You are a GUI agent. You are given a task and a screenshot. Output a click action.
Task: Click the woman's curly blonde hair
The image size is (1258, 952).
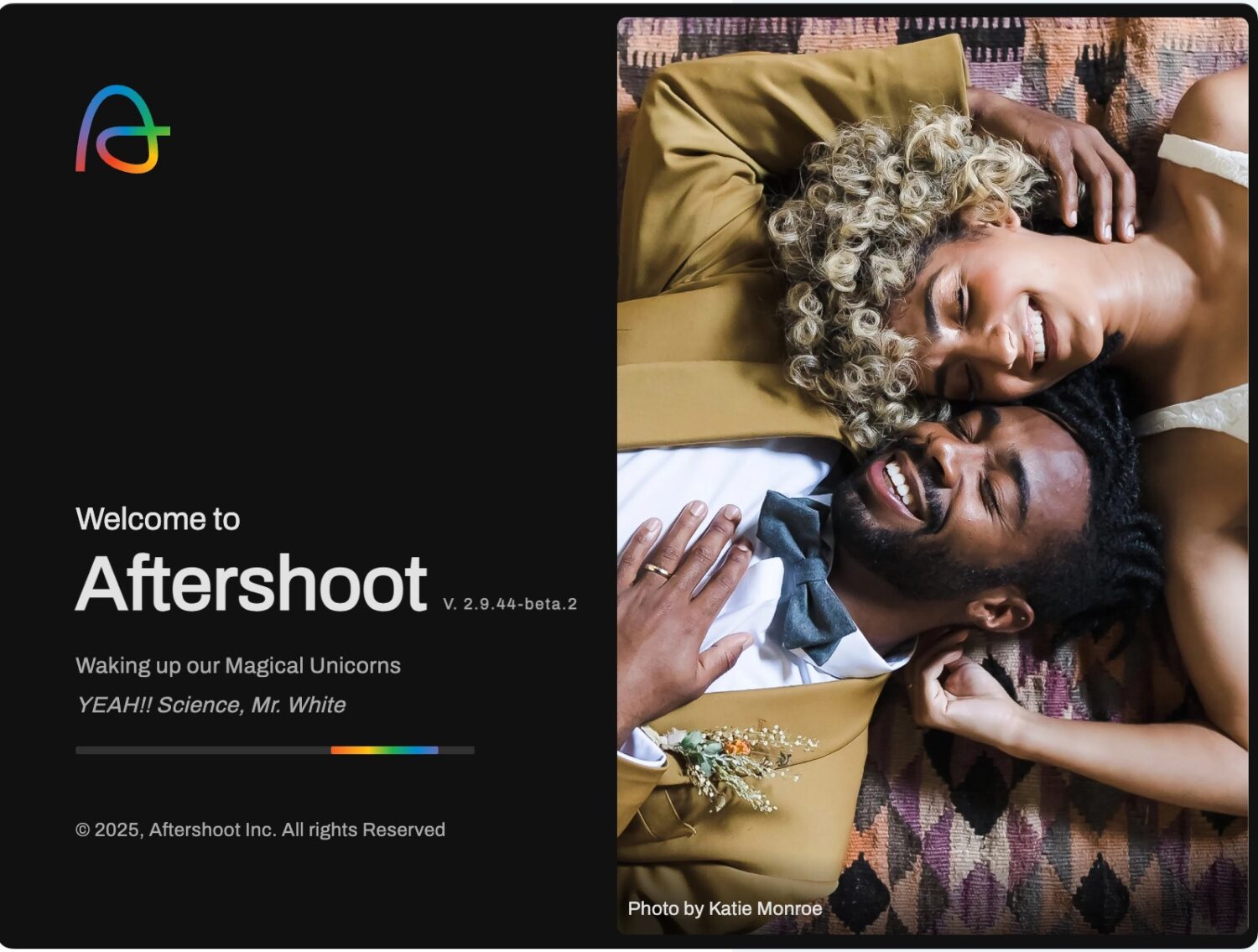click(855, 252)
